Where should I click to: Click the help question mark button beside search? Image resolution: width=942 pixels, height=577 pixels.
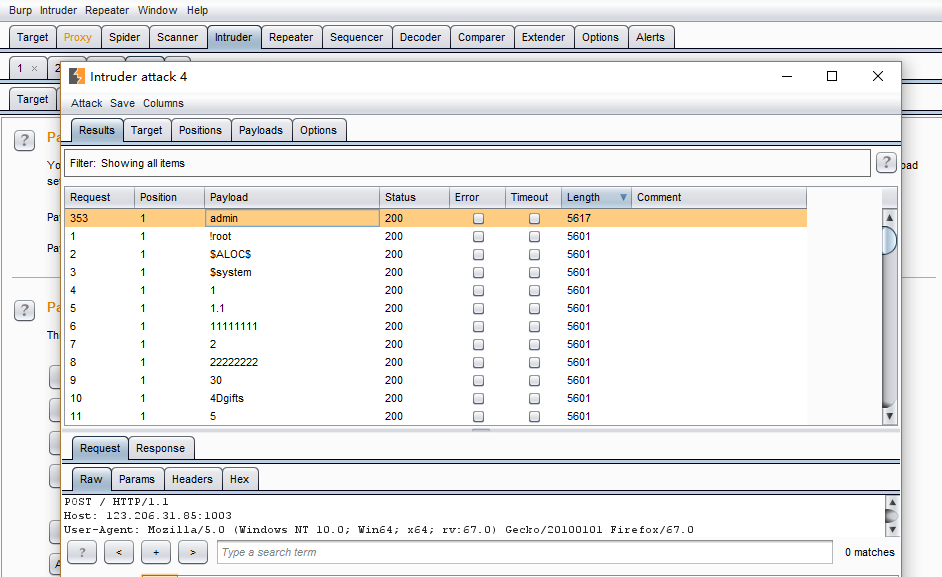pyautogui.click(x=82, y=552)
